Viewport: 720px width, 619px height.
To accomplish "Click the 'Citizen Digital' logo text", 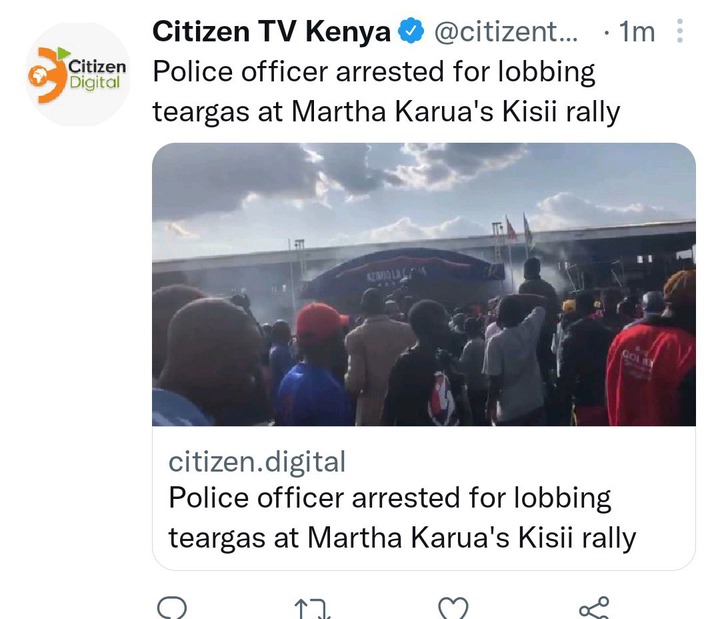I will [x=97, y=74].
